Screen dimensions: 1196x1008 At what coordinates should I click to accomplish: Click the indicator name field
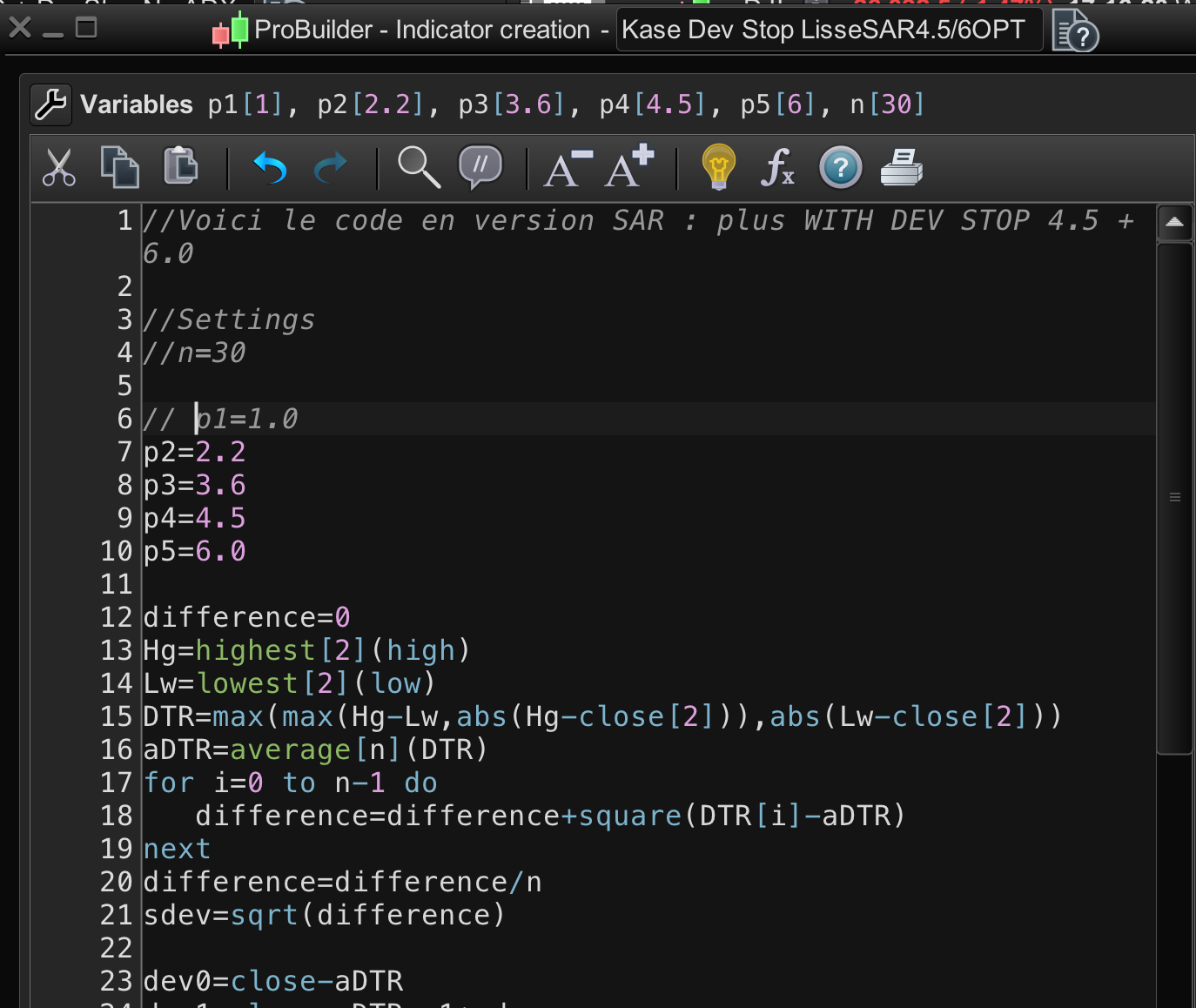click(828, 30)
